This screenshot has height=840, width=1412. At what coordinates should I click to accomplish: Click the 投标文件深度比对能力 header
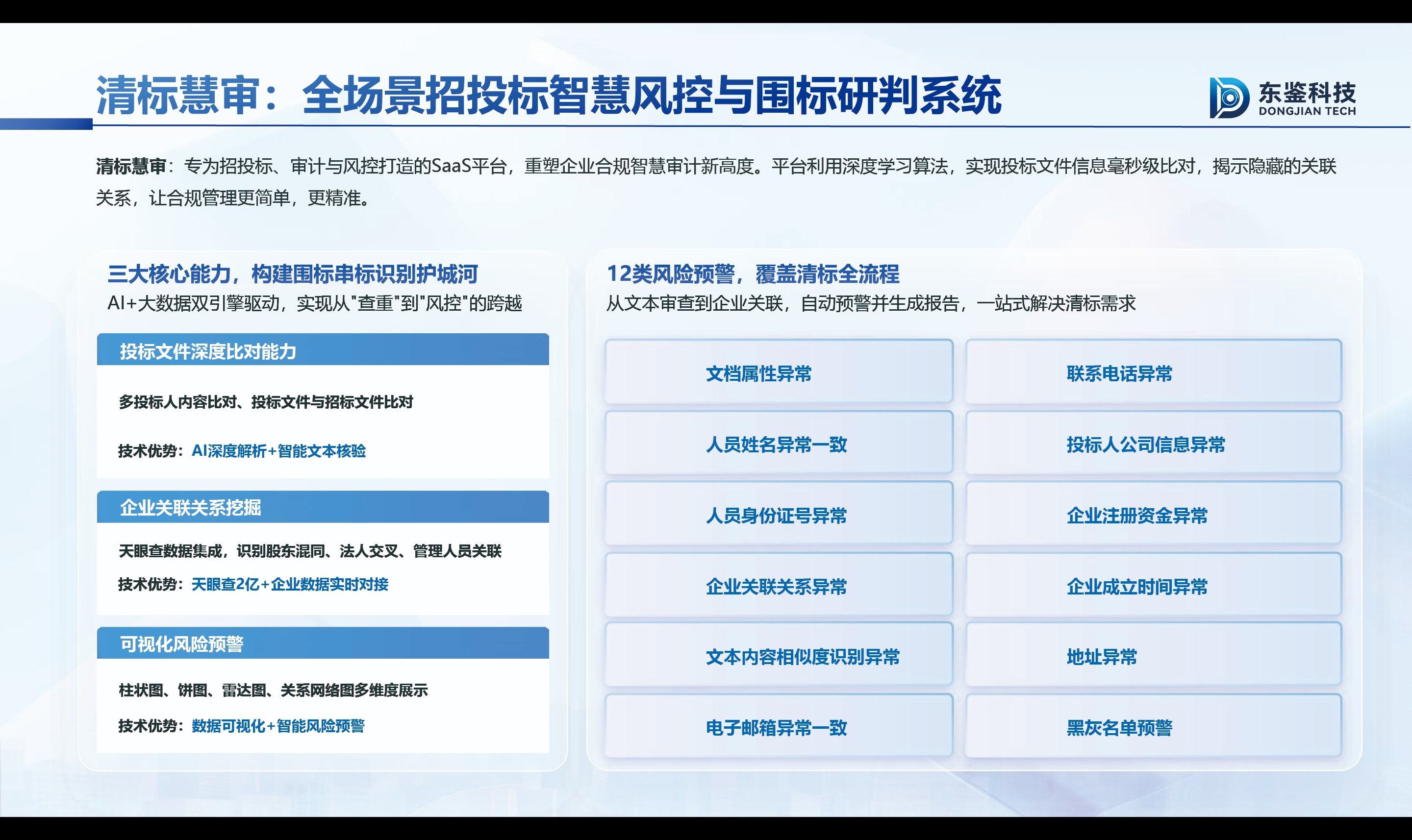[323, 350]
